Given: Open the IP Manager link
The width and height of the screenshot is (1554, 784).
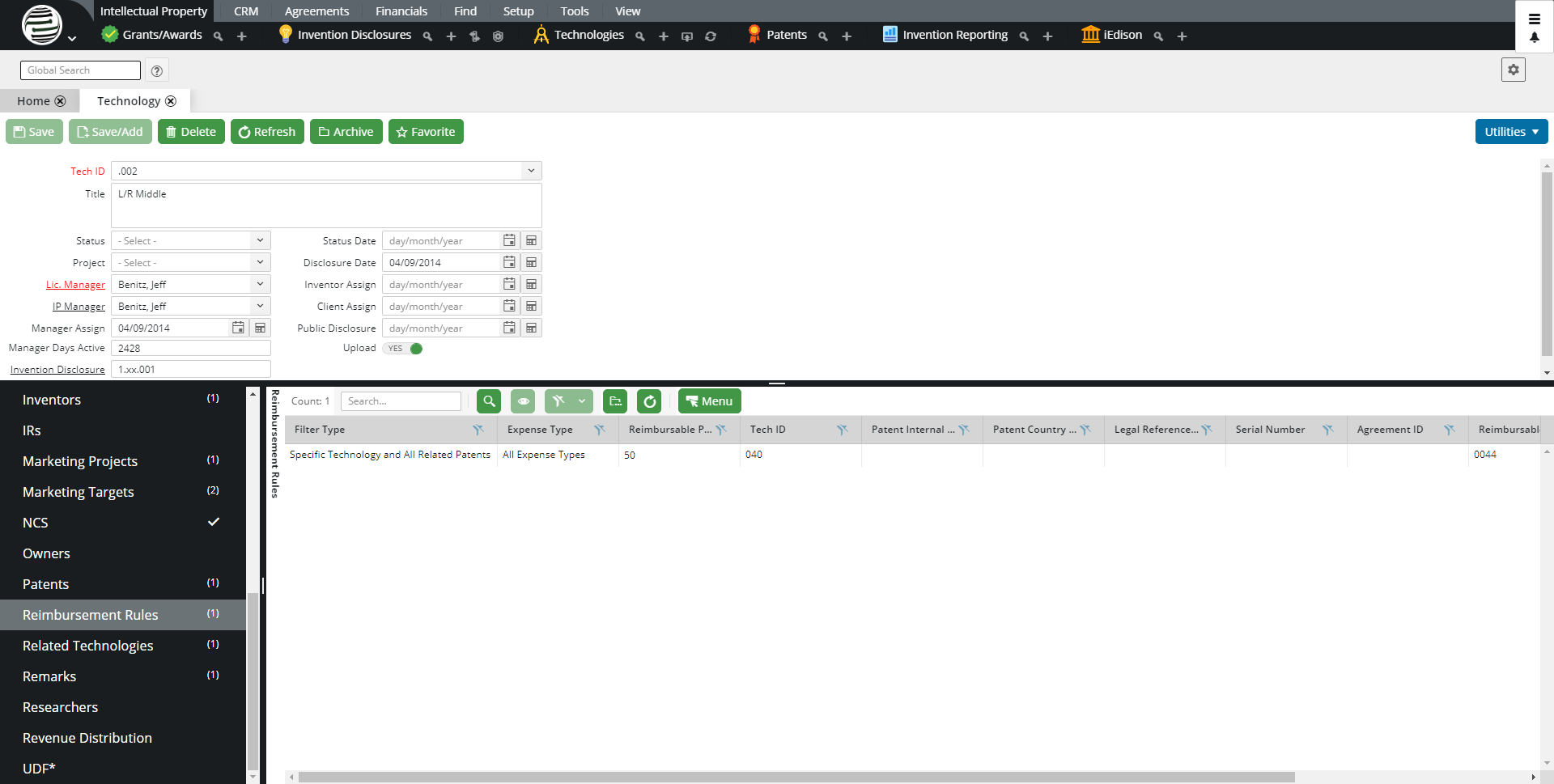Looking at the screenshot, I should (x=79, y=306).
